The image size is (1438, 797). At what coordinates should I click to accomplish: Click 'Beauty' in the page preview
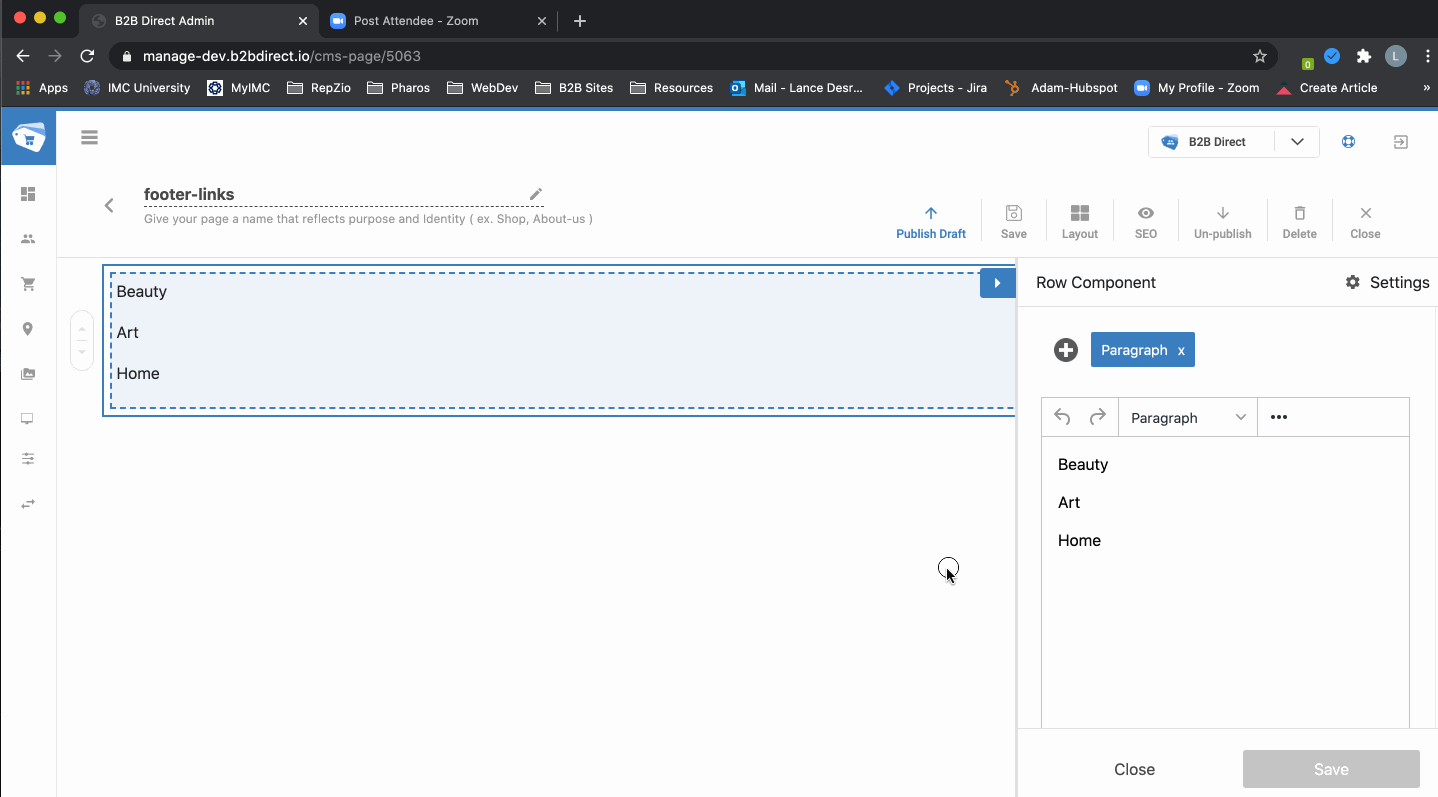[x=142, y=291]
